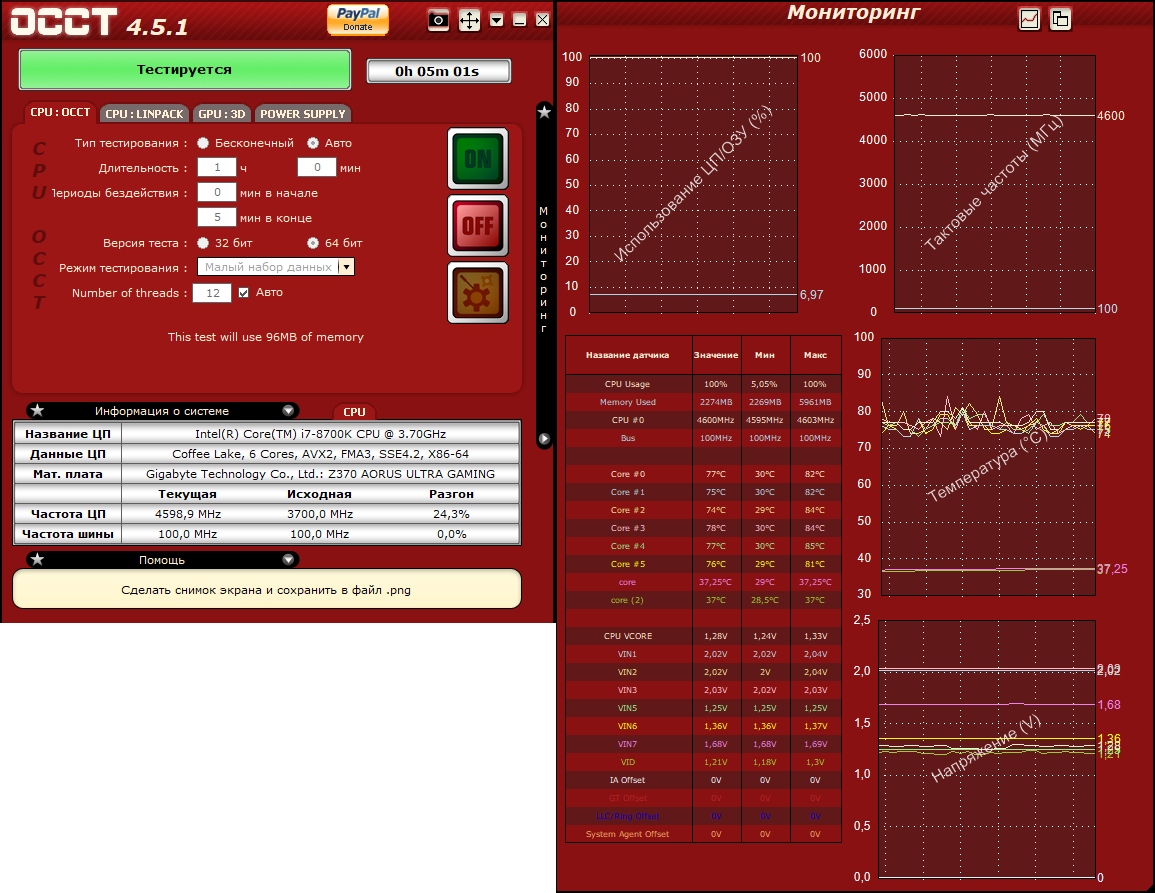Click the Макс column header

815,355
